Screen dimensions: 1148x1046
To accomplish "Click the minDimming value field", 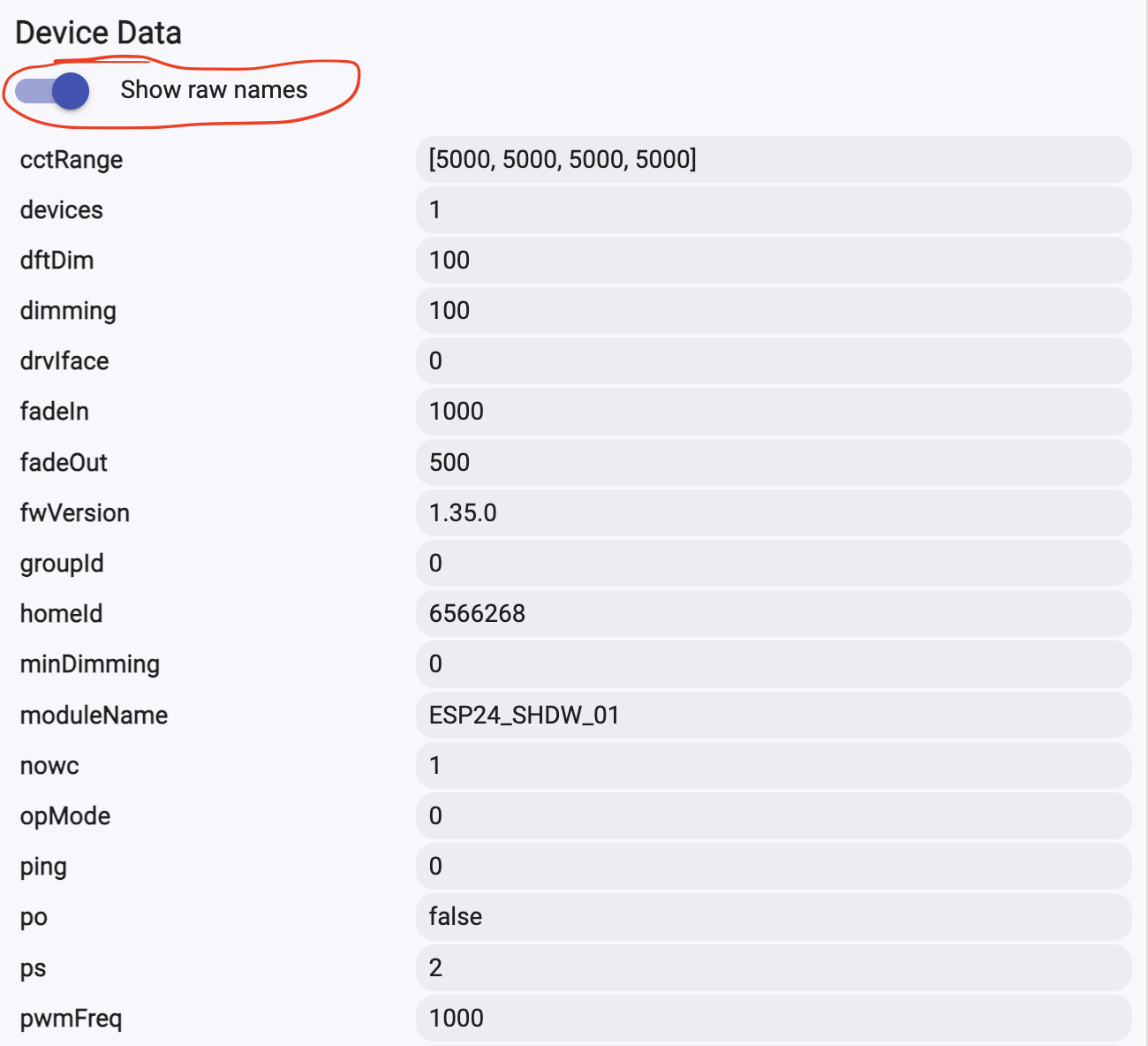I will [773, 664].
